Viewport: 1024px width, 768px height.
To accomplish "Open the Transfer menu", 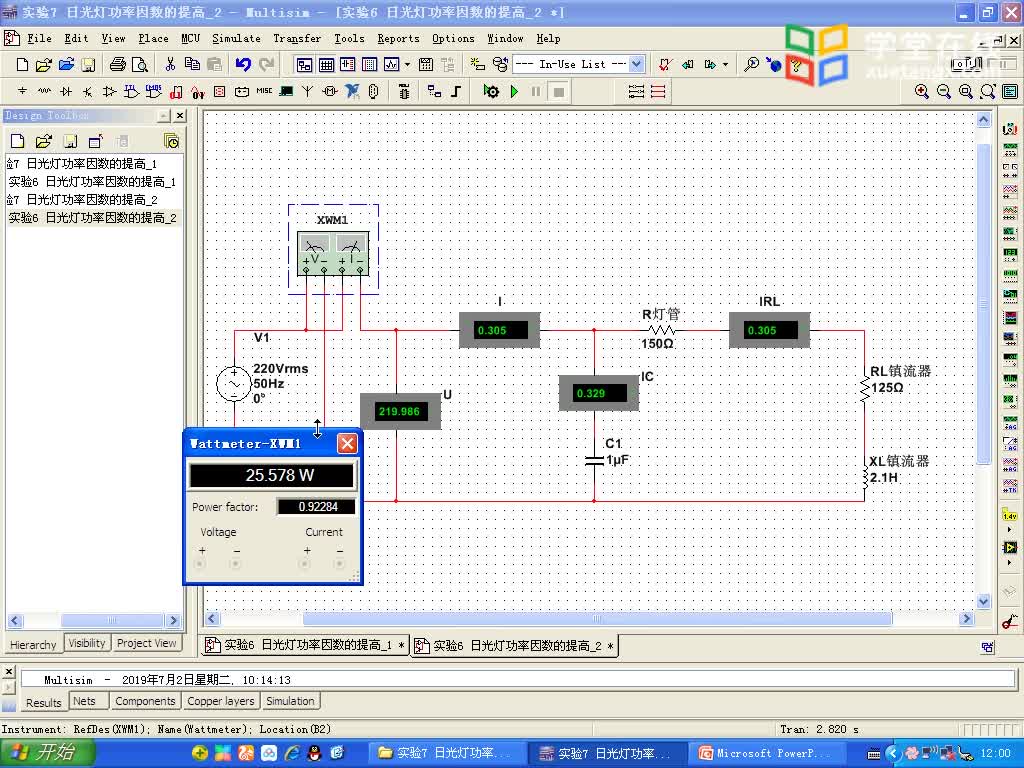I will (x=297, y=39).
